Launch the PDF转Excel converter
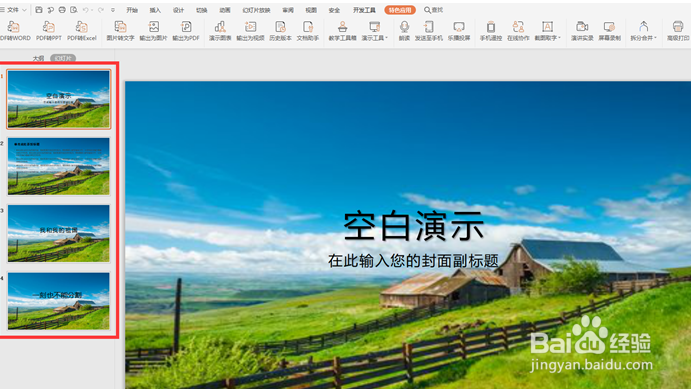 tap(82, 31)
